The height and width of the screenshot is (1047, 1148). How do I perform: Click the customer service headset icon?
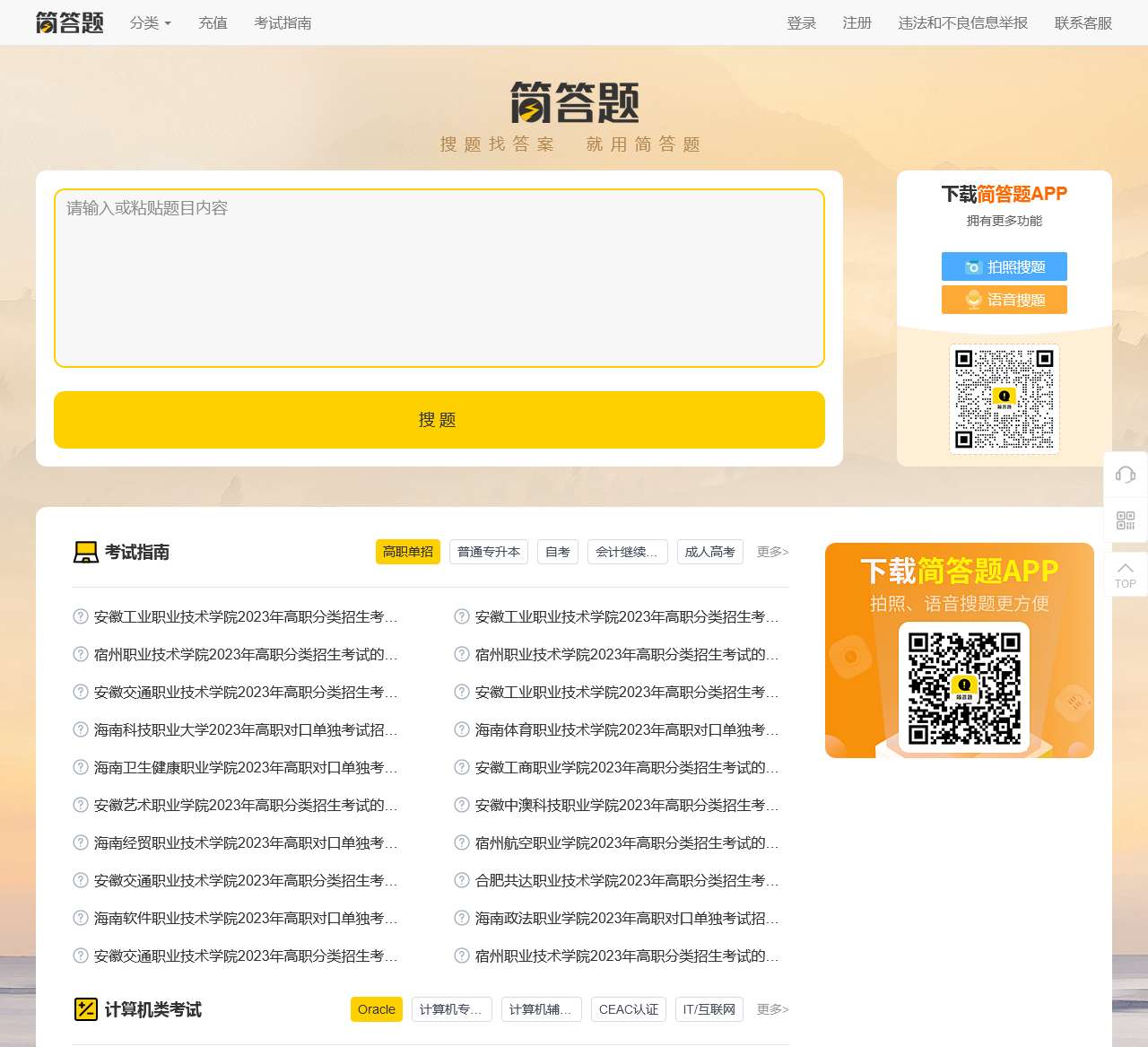(1126, 474)
